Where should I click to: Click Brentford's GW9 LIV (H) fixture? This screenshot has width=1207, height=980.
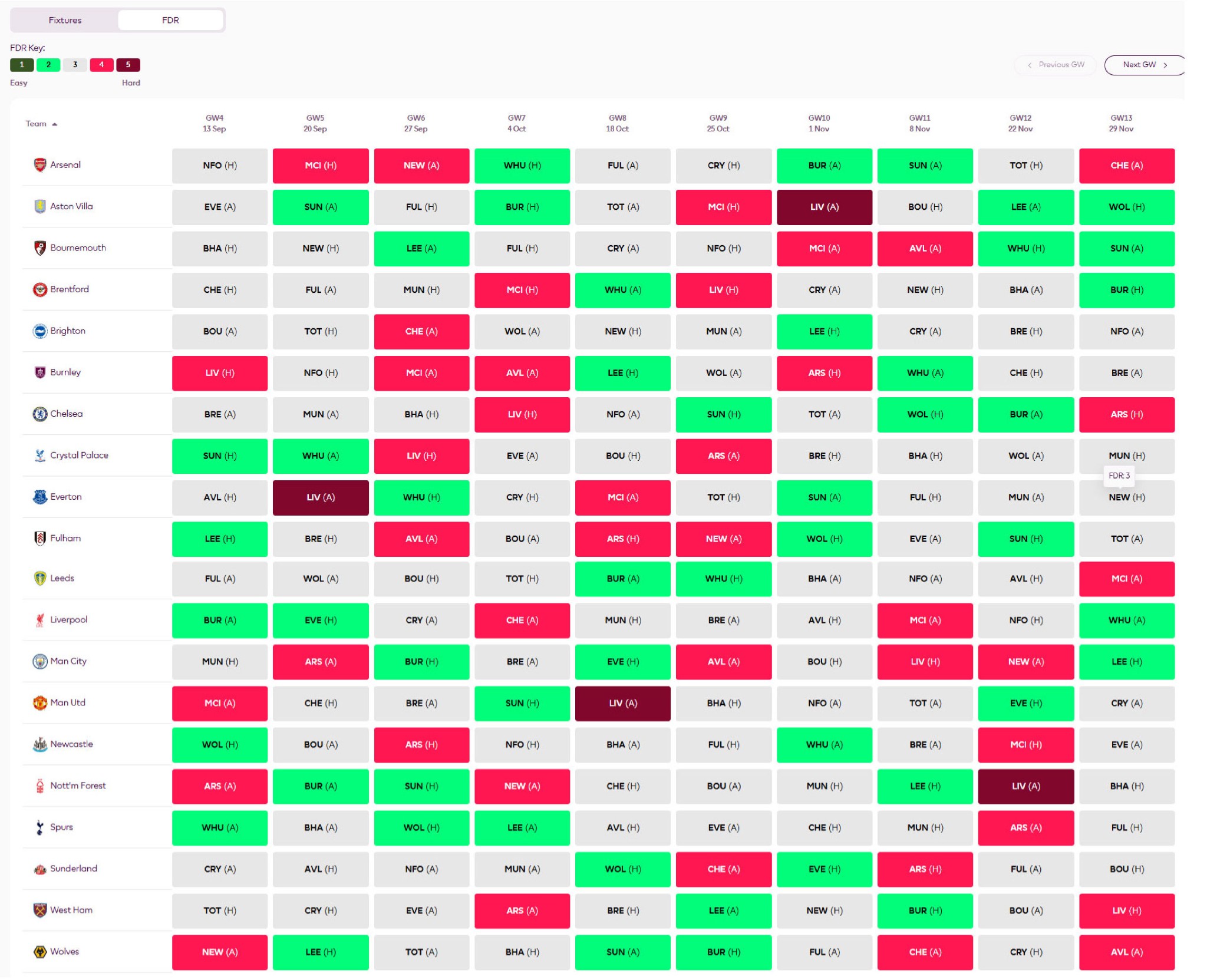coord(724,290)
